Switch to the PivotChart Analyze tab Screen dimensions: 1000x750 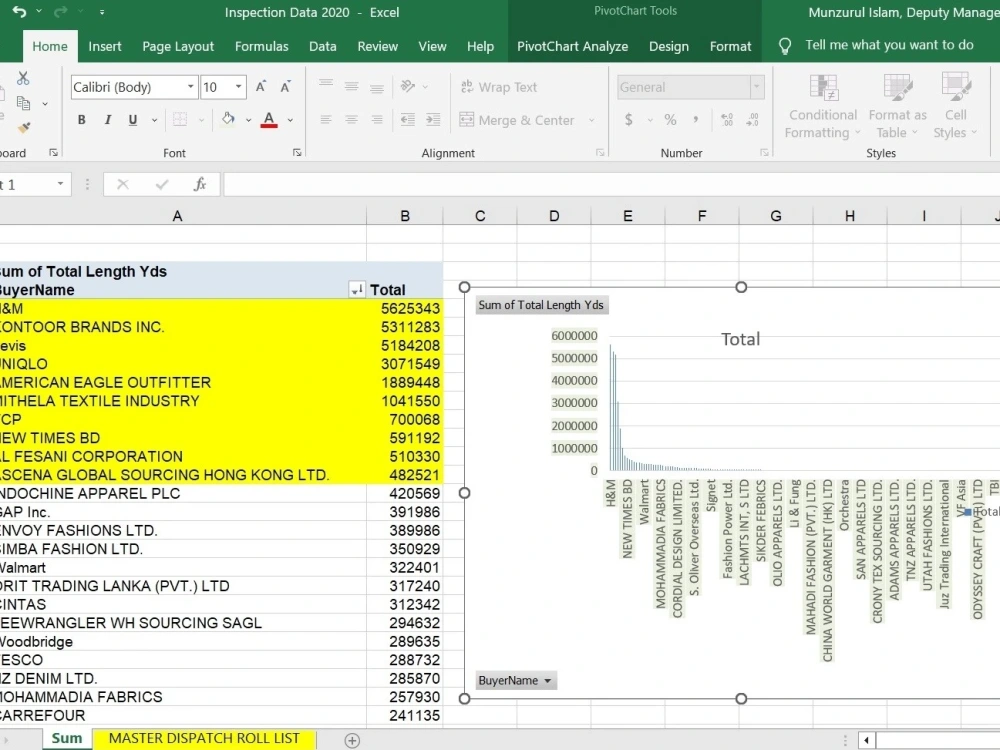click(572, 46)
